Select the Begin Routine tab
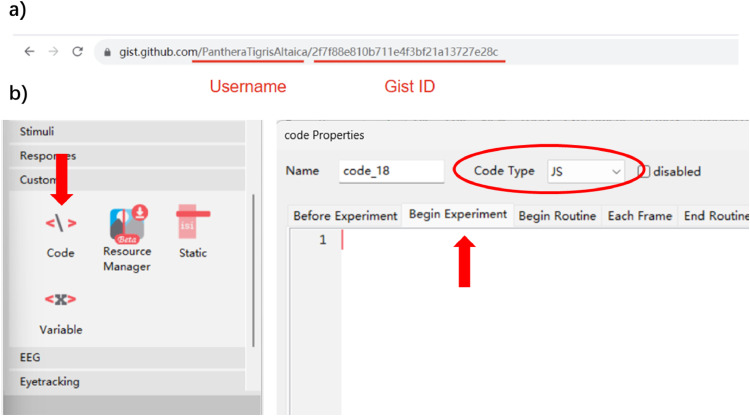This screenshot has width=750, height=416. pyautogui.click(x=557, y=216)
